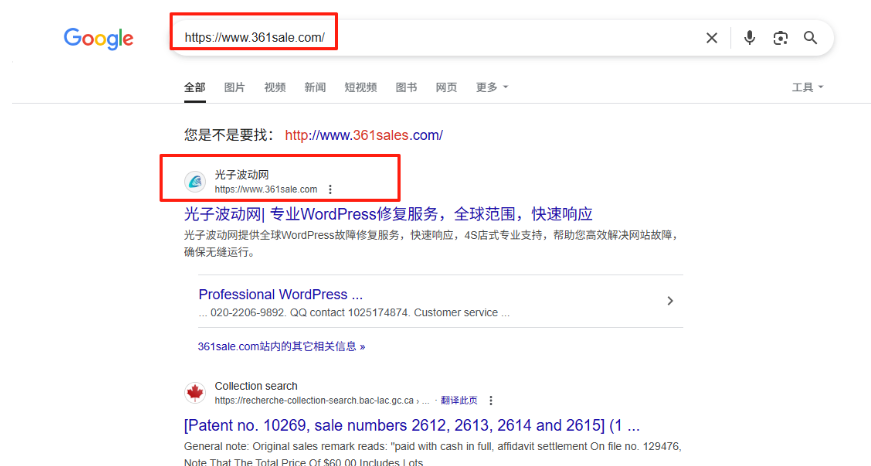Click the maple leaf Collection search favicon

point(195,393)
